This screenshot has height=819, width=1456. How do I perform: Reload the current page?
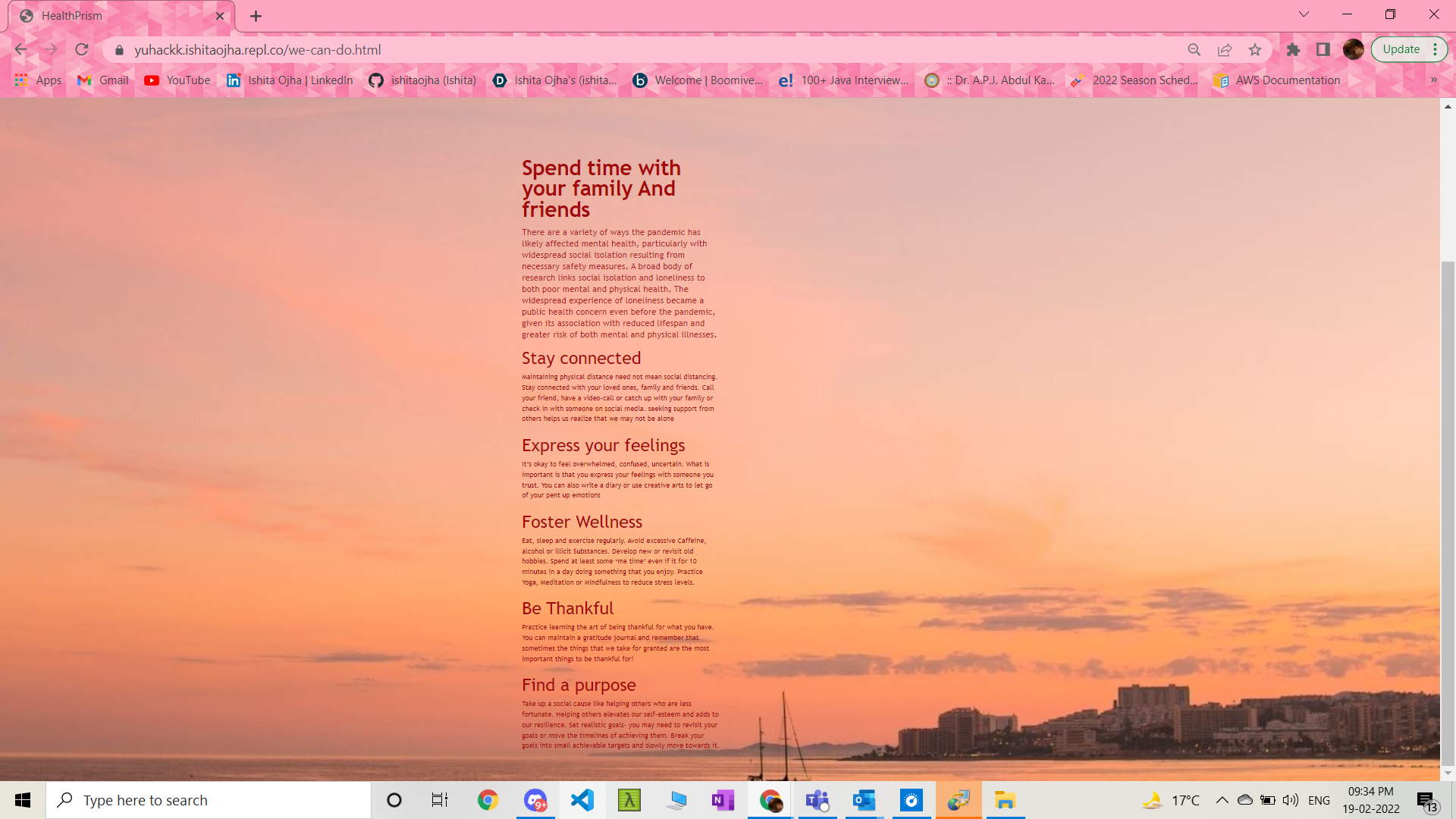click(82, 50)
